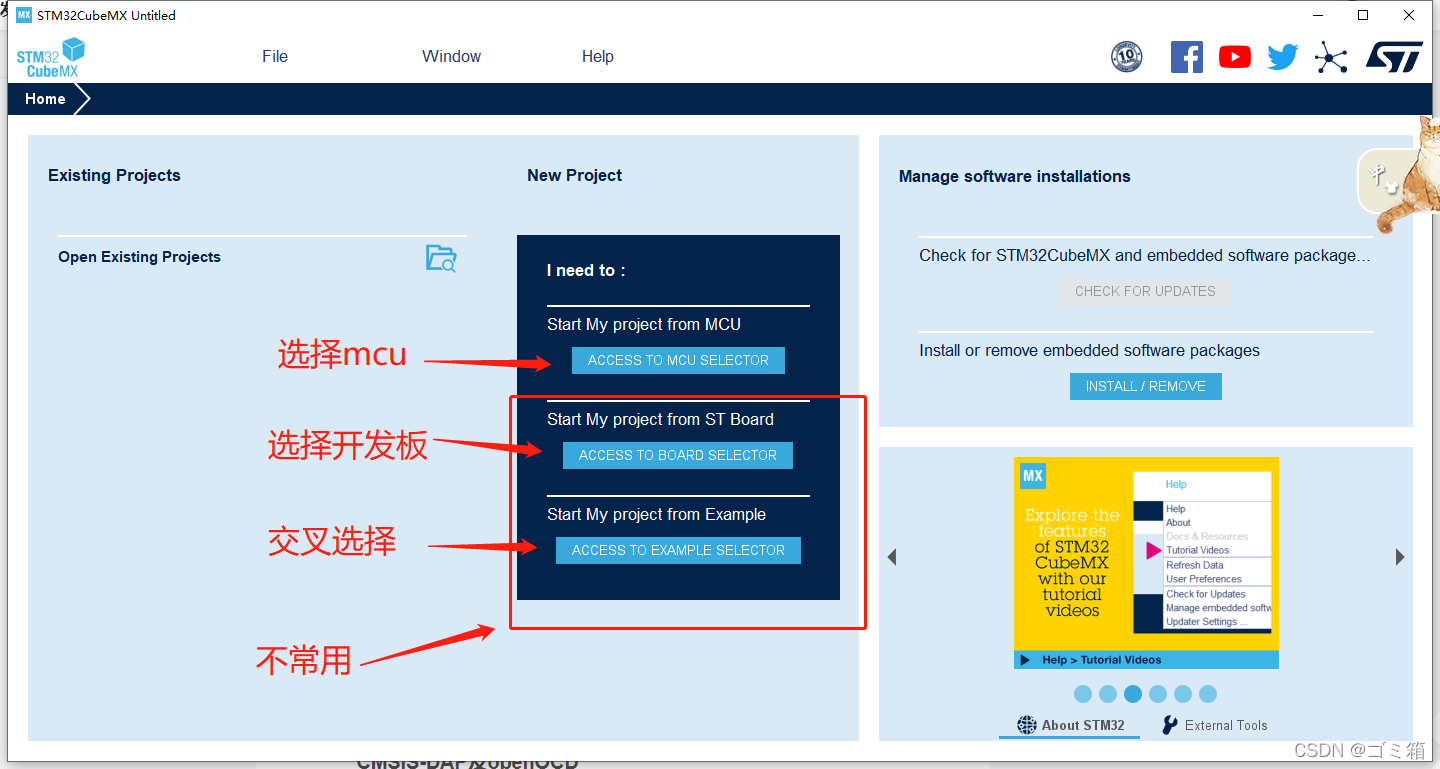The width and height of the screenshot is (1440, 769).
Task: Click 'Check for STM32CubeMX and embedded software' text
Action: (1145, 255)
